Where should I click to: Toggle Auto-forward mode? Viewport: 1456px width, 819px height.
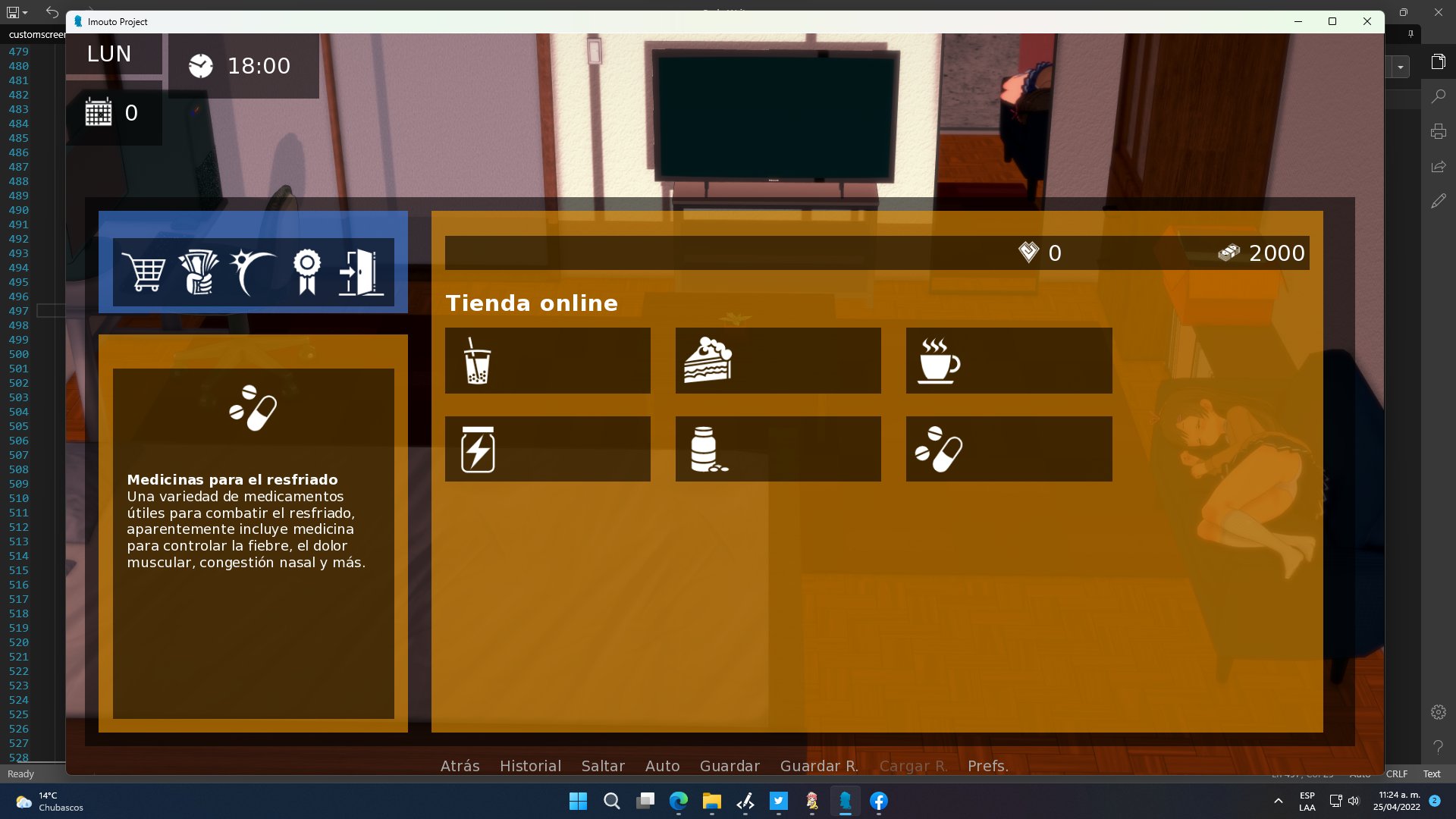click(x=662, y=766)
